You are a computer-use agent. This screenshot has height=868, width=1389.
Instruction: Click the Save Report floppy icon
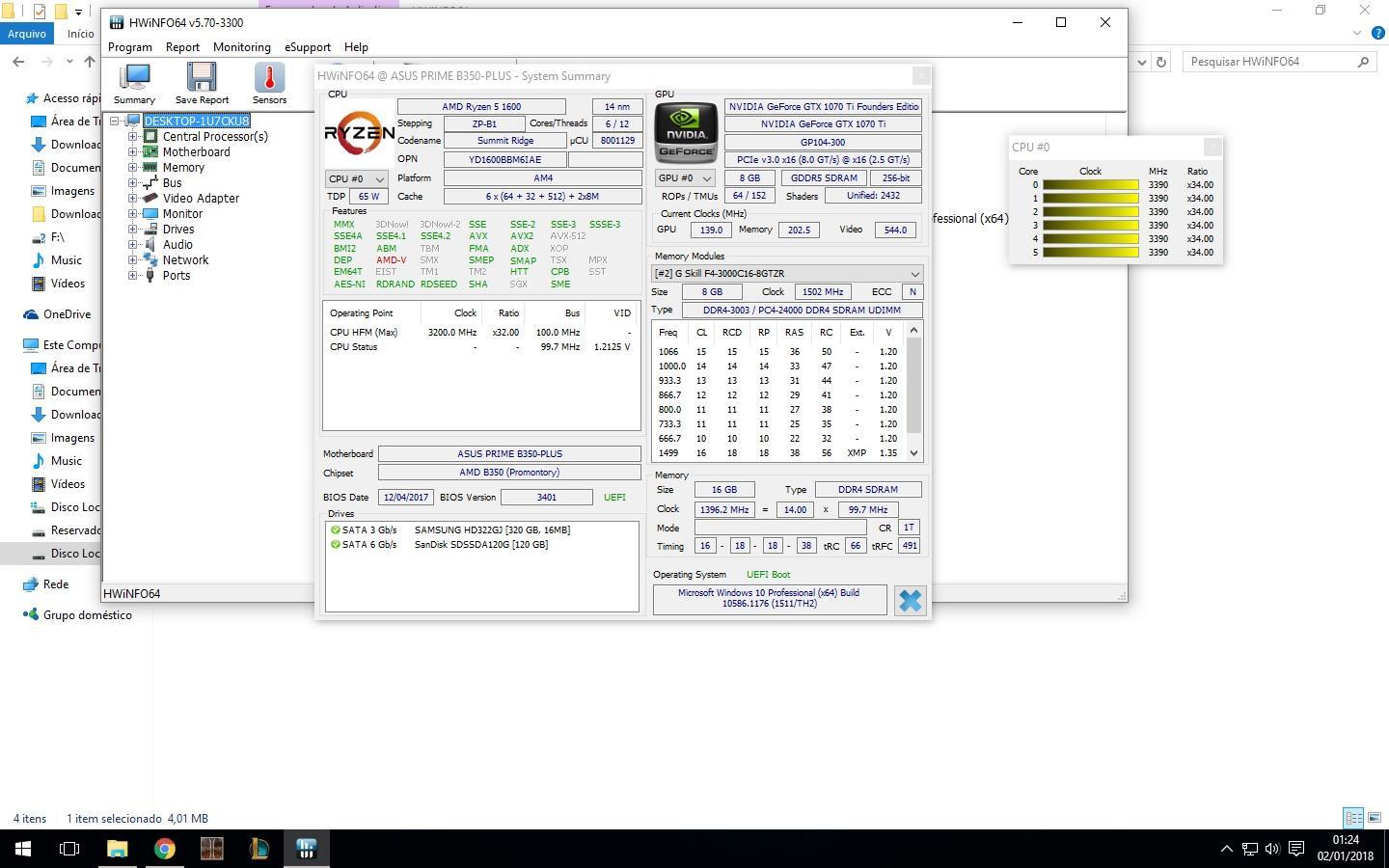pos(202,83)
